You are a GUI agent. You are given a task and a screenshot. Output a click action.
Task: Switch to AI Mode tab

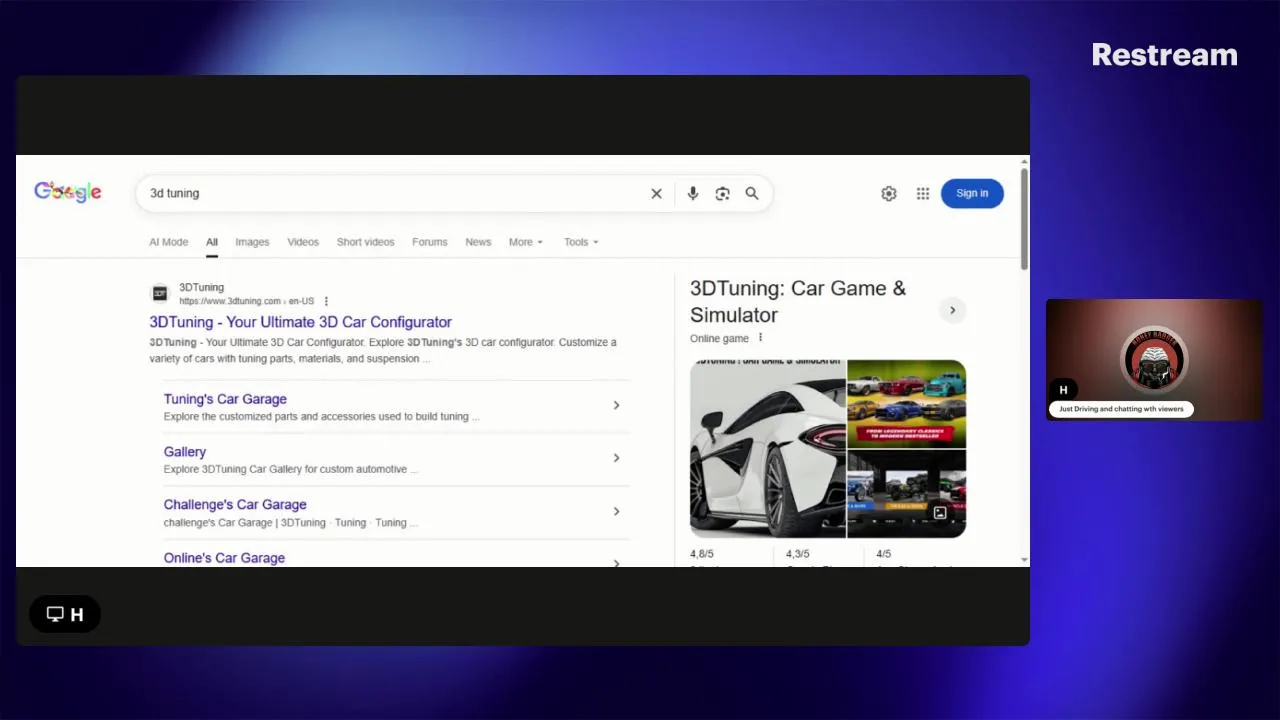point(169,242)
